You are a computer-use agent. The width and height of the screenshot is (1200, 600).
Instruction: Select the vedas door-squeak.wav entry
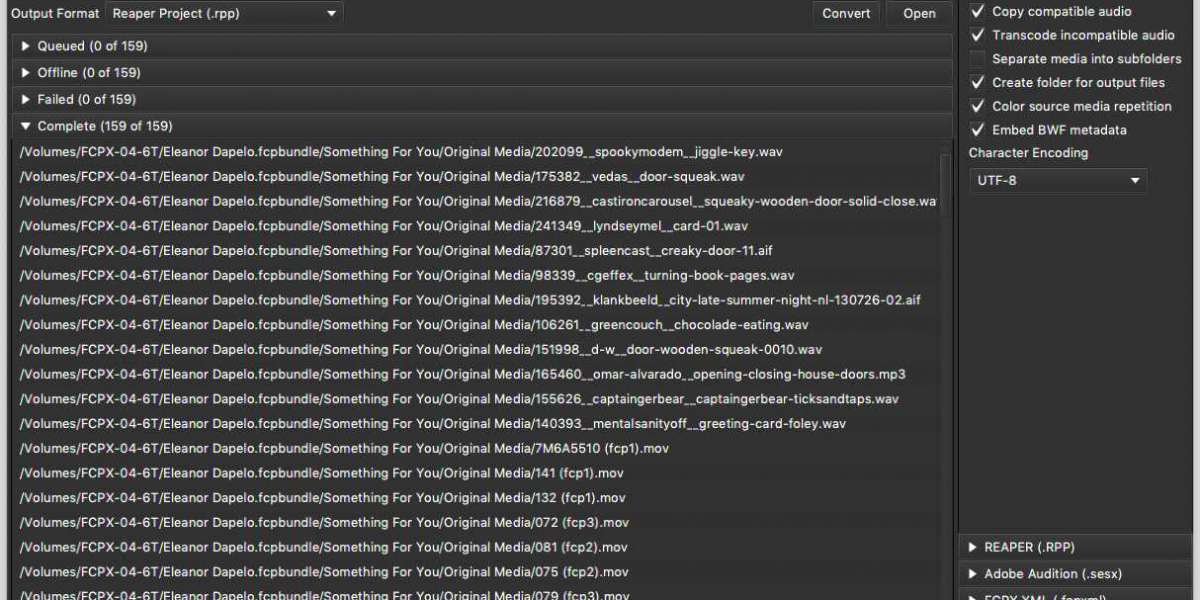[x=382, y=177]
